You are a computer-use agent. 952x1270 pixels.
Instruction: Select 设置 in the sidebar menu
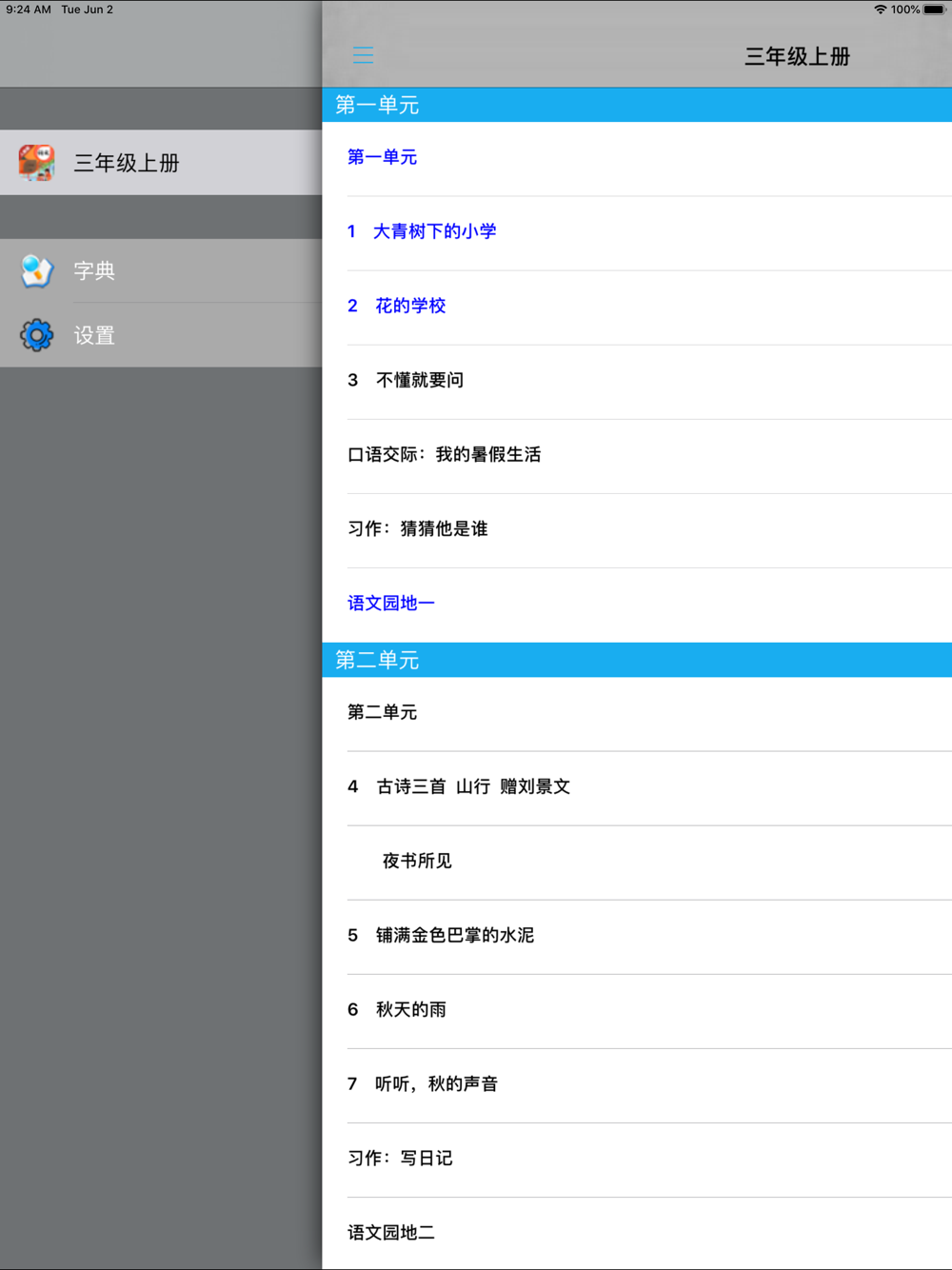(161, 335)
